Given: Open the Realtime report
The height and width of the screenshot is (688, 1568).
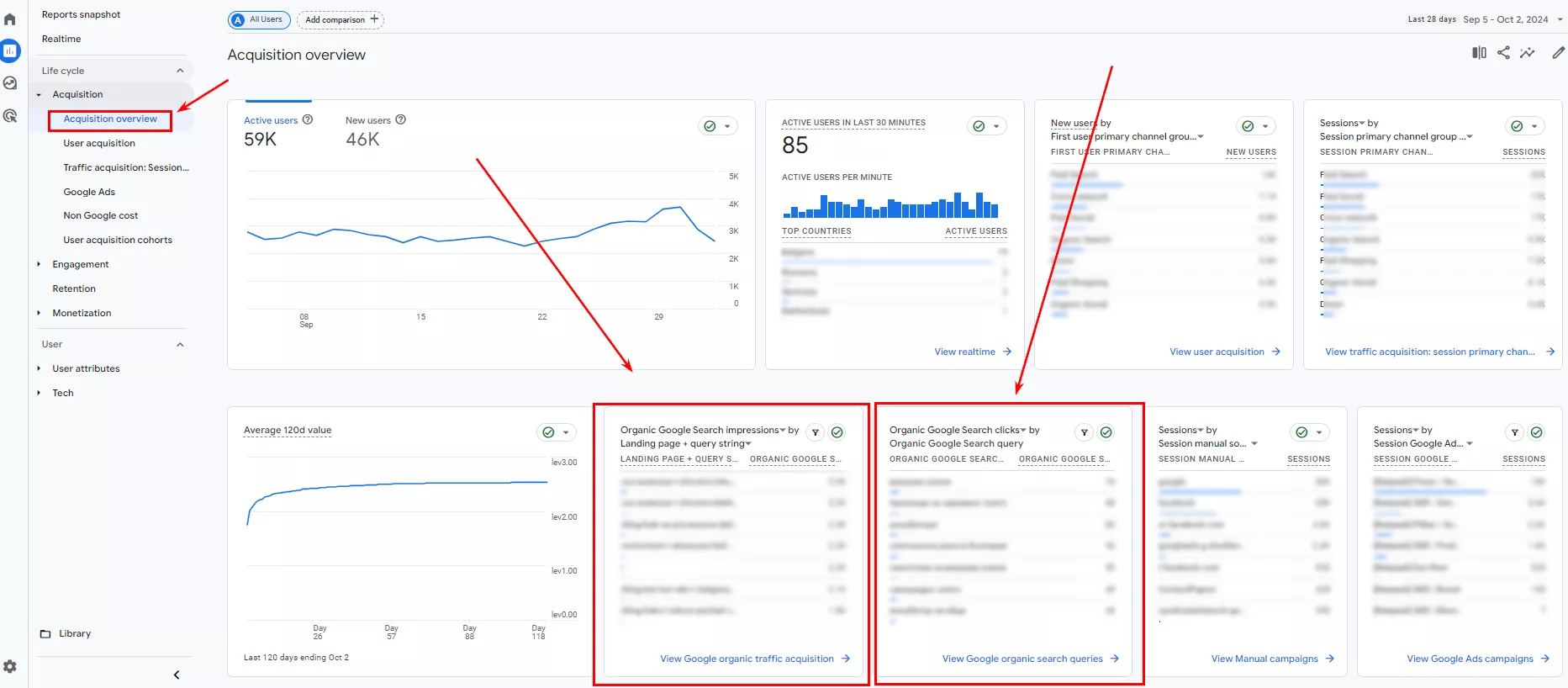Looking at the screenshot, I should [61, 39].
